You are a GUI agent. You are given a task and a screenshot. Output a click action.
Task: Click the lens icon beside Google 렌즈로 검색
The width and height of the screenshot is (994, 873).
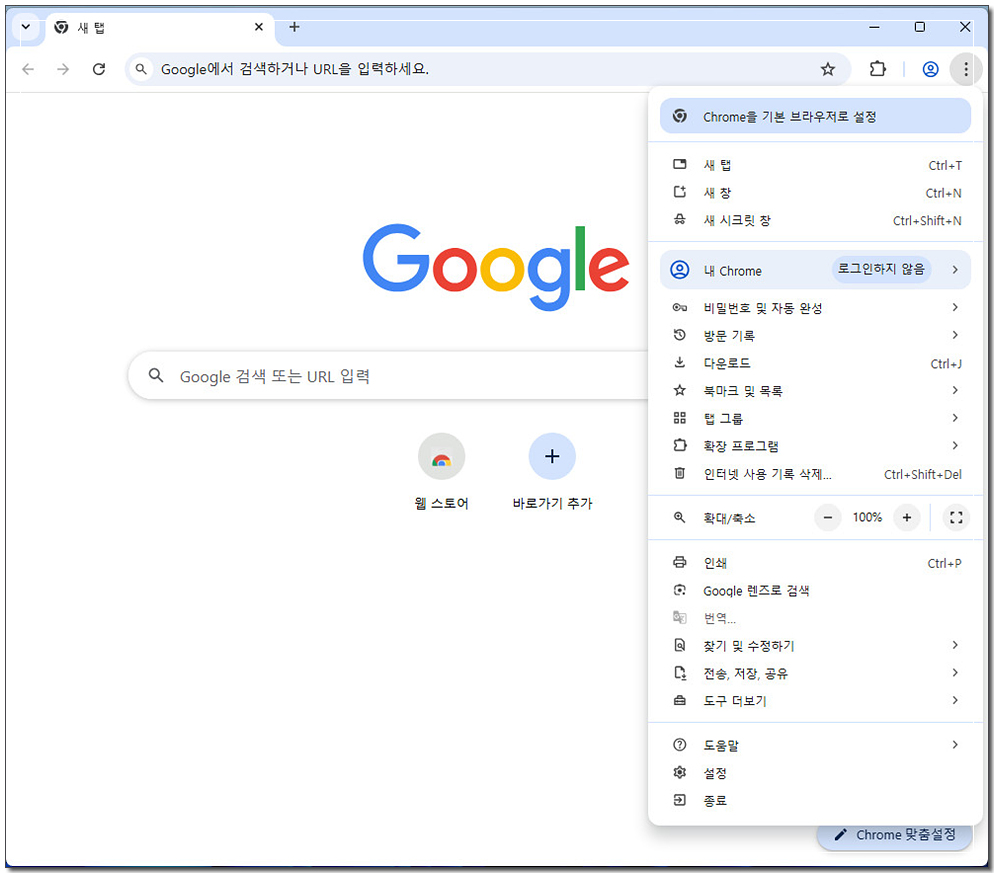point(680,590)
